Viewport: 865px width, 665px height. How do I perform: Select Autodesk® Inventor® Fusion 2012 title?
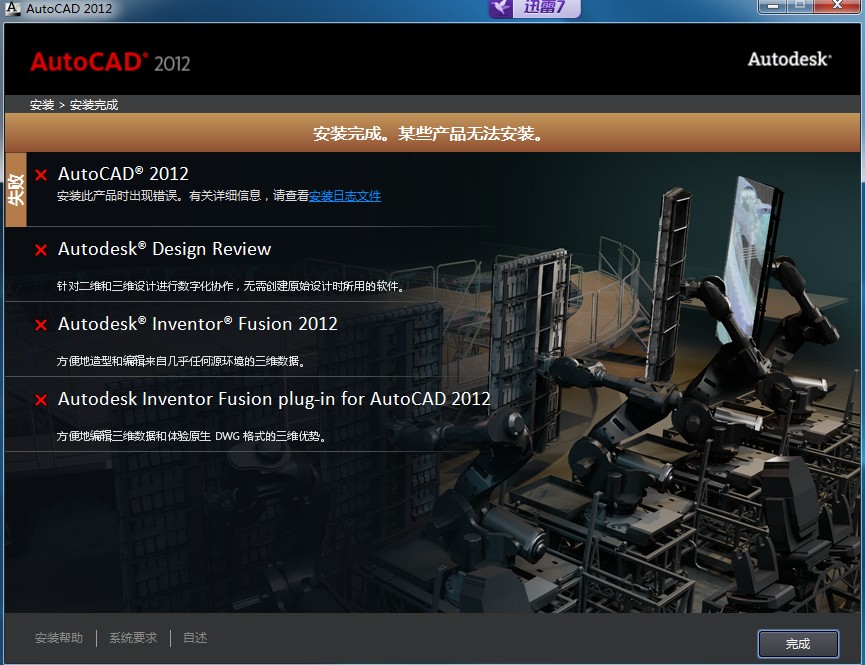pos(197,323)
